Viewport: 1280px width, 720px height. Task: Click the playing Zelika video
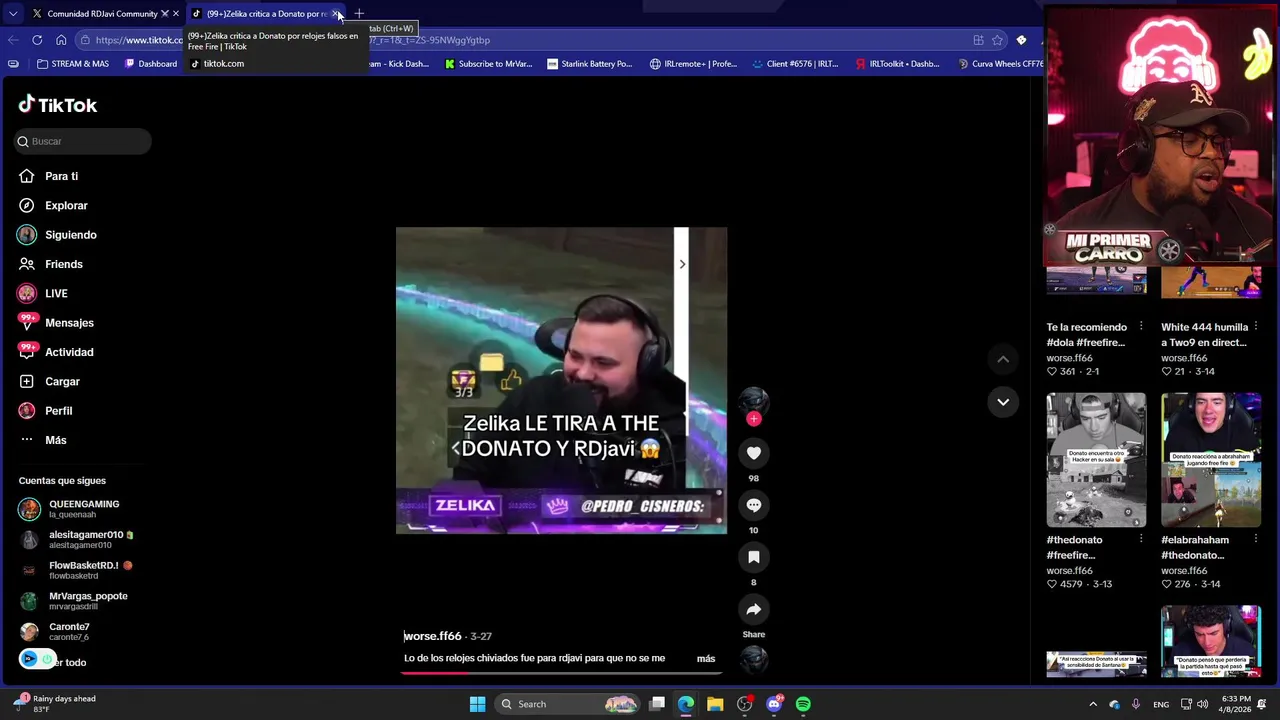561,380
